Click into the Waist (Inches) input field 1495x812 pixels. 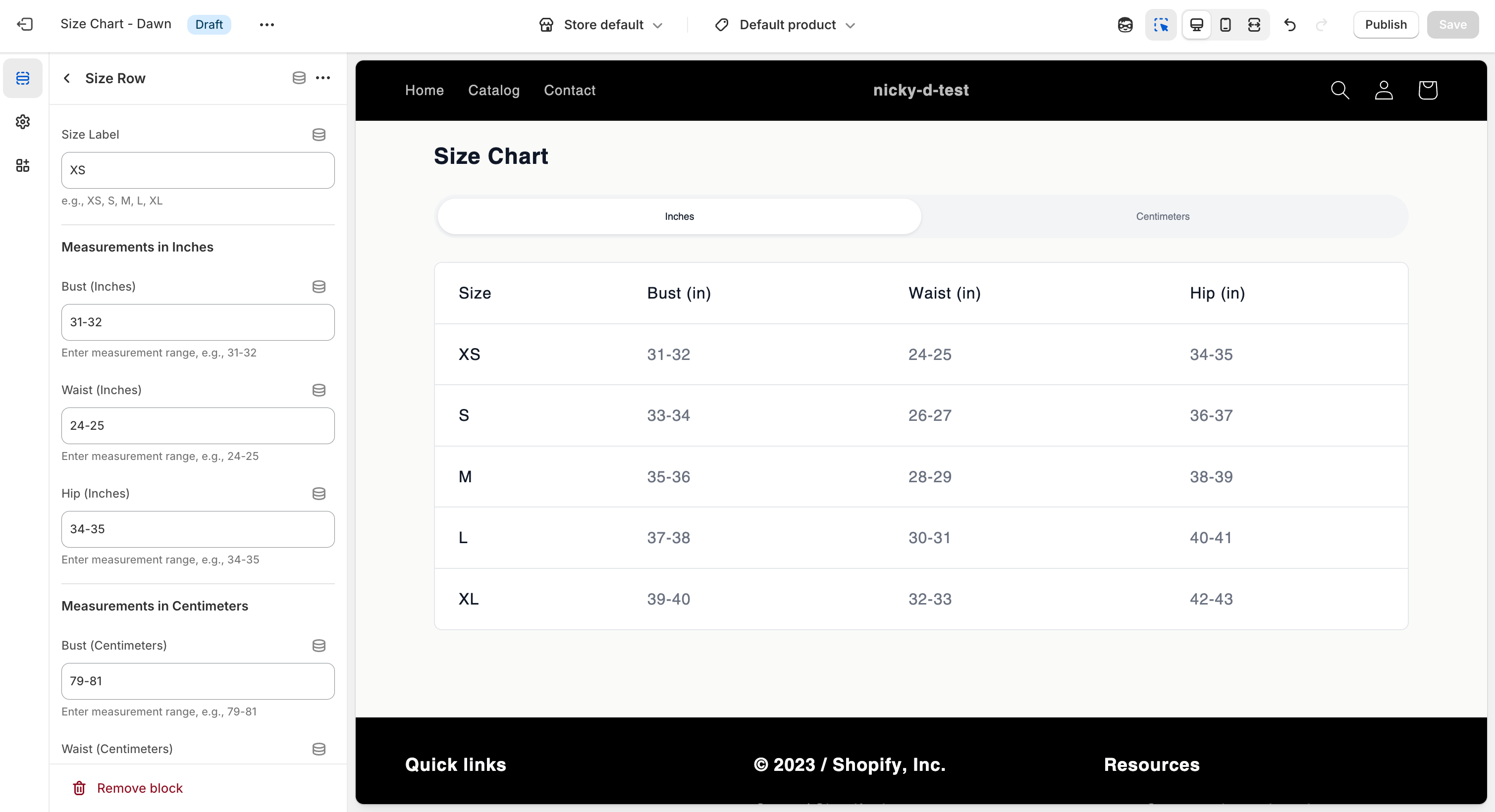[198, 426]
